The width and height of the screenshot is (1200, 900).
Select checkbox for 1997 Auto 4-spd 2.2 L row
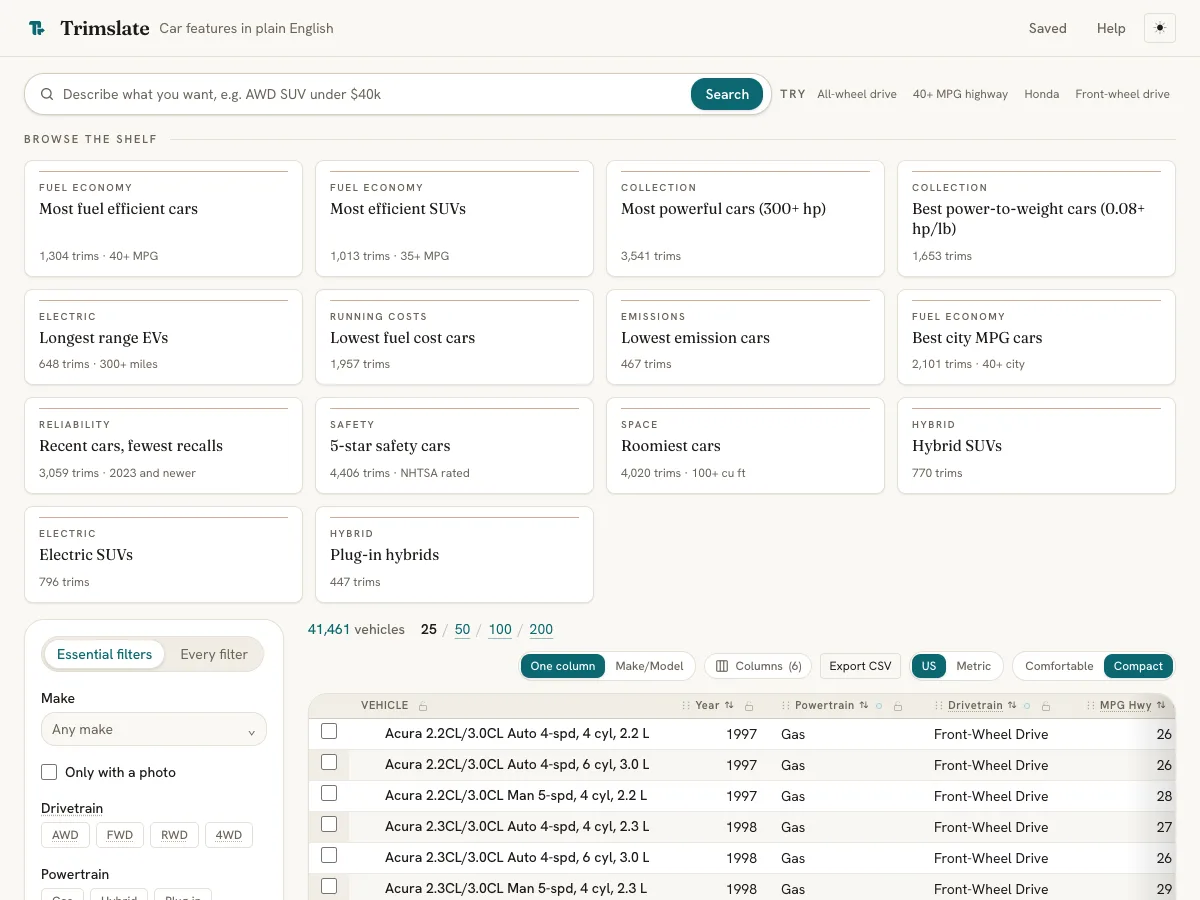pos(329,731)
